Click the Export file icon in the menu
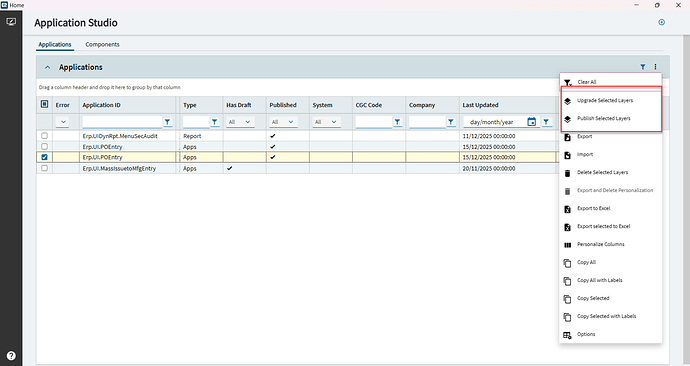Viewport: 690px width, 366px height. pyautogui.click(x=568, y=137)
